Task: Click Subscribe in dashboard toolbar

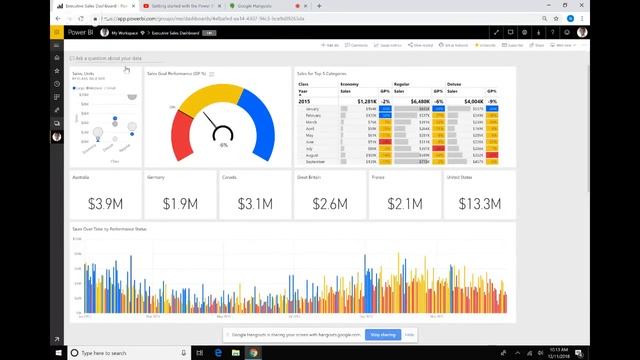Action: coord(513,45)
